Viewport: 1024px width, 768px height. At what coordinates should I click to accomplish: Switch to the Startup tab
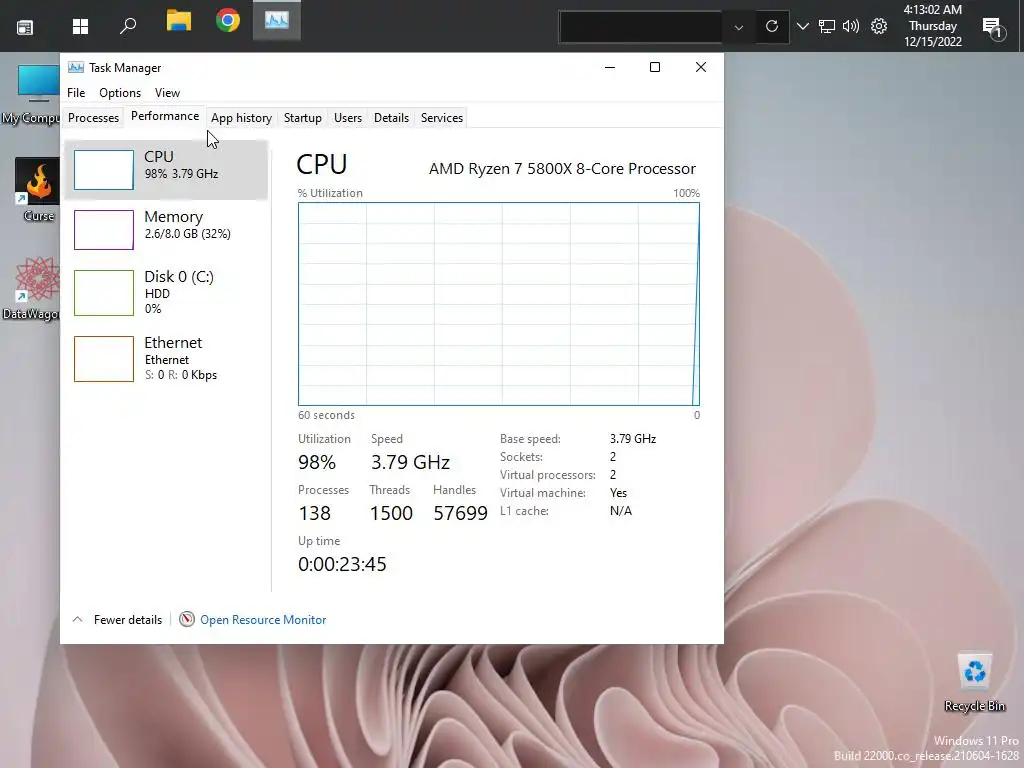(302, 118)
